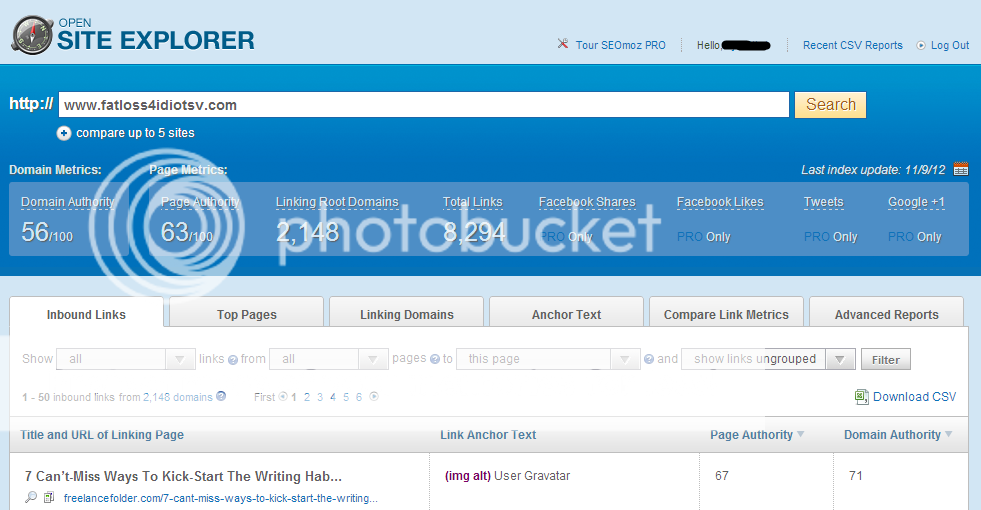981x510 pixels.
Task: Click the Open Site Explorer compass logo
Action: [x=33, y=35]
